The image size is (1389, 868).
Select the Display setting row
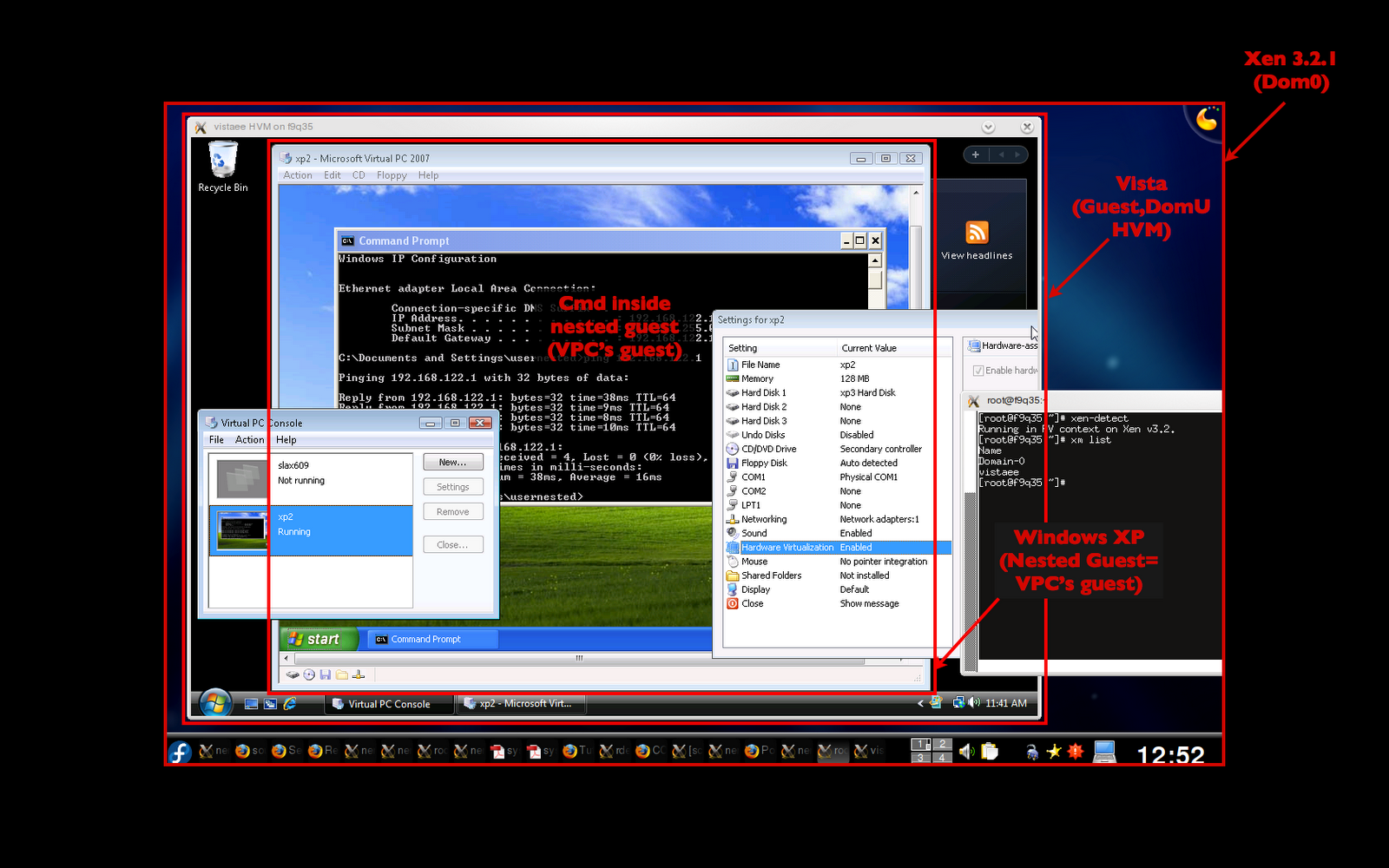(x=838, y=589)
